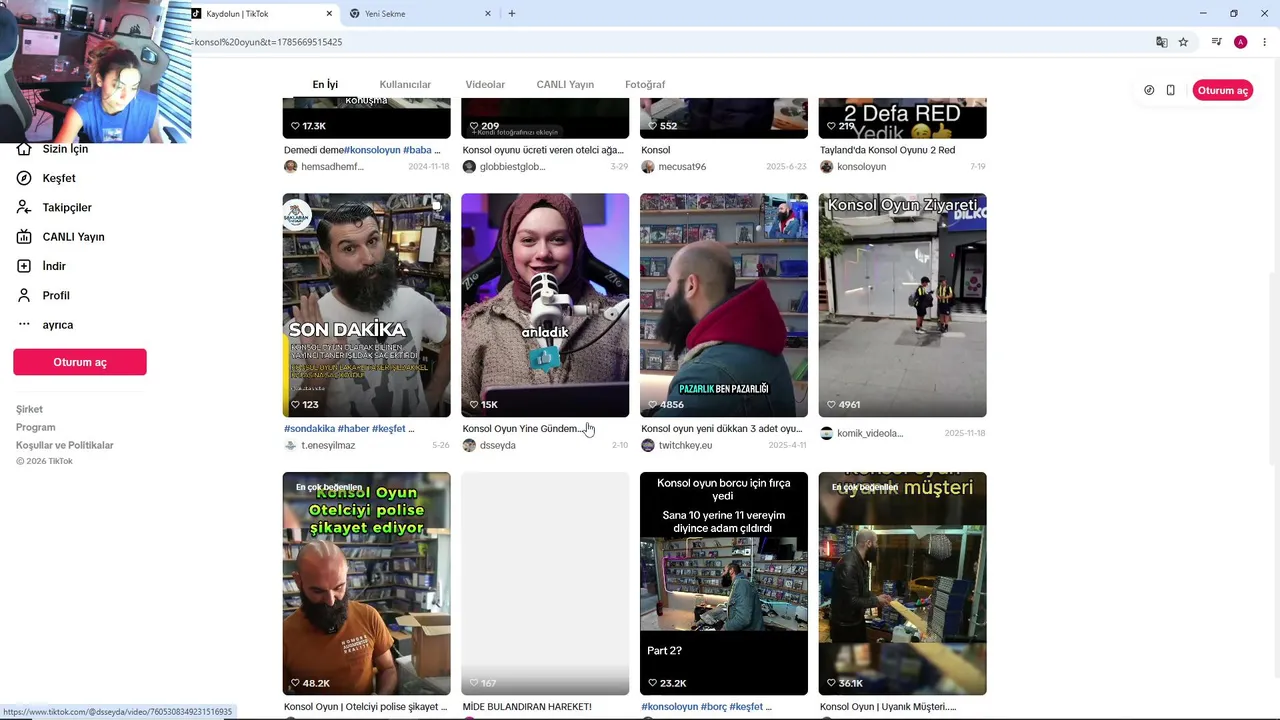Click the İndir plus icon in sidebar

[x=24, y=266]
